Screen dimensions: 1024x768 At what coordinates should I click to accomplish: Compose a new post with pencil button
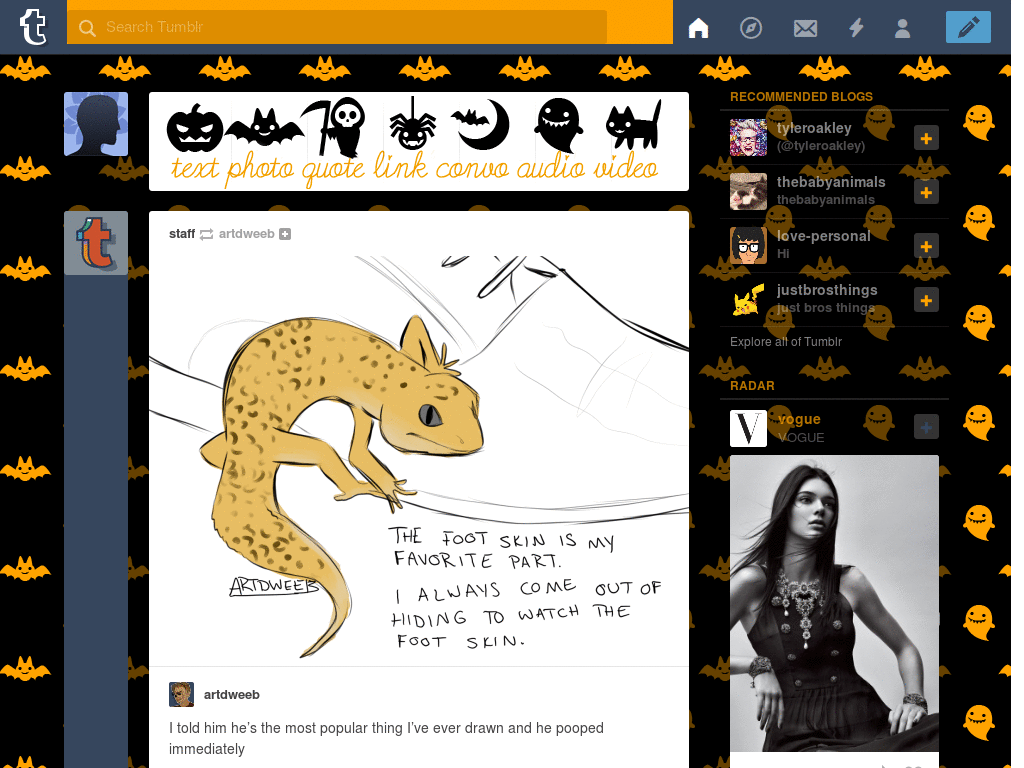pos(968,27)
